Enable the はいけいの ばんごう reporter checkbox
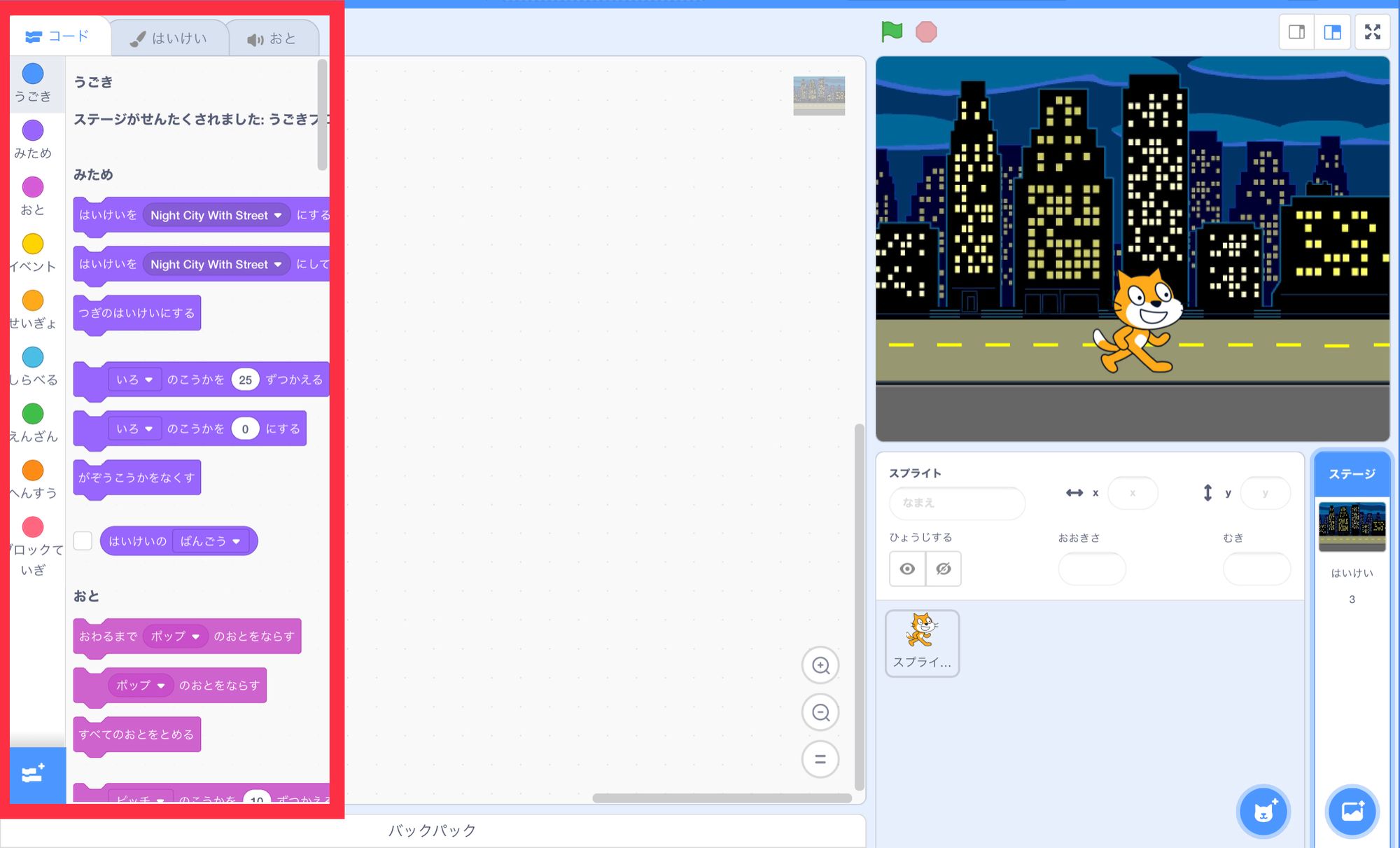Image resolution: width=1400 pixels, height=848 pixels. [83, 541]
